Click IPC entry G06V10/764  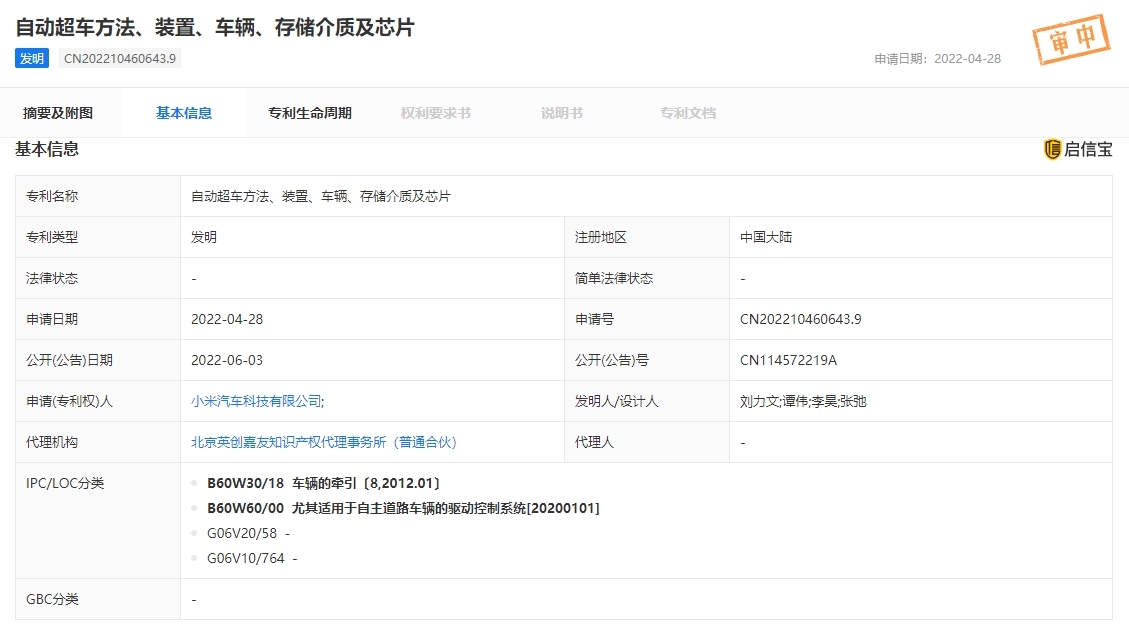click(252, 559)
